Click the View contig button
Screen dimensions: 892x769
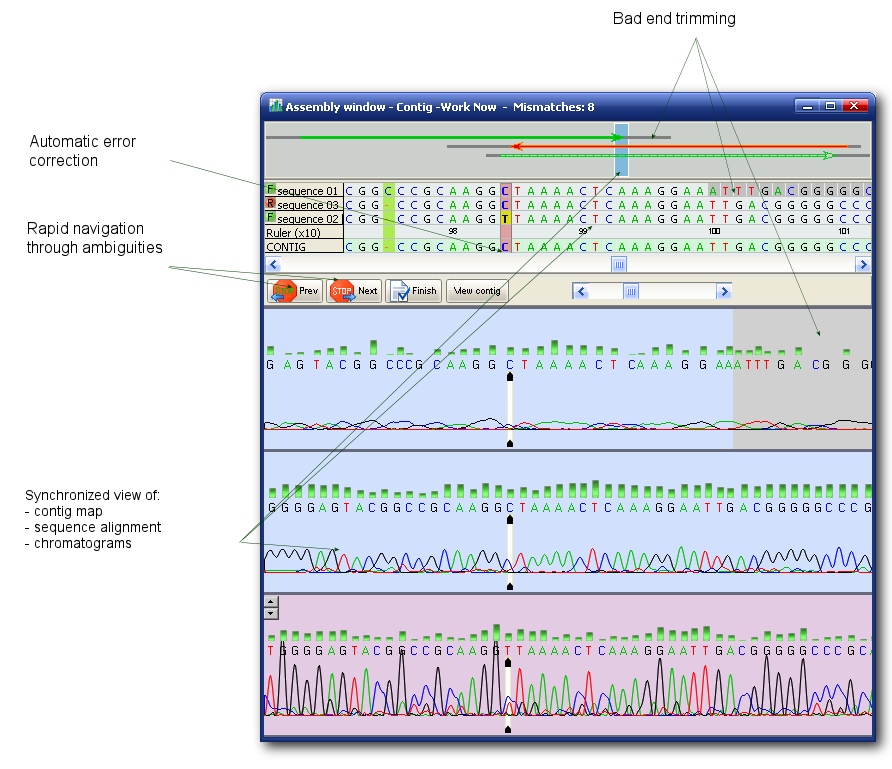coord(477,291)
